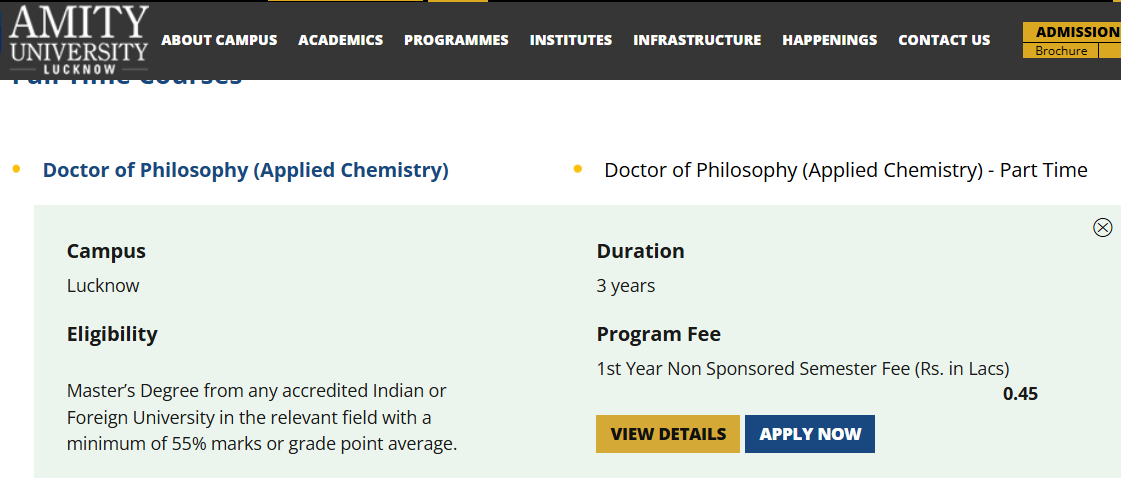The height and width of the screenshot is (478, 1121).
Task: Select Happenings in the navigation bar
Action: [829, 40]
